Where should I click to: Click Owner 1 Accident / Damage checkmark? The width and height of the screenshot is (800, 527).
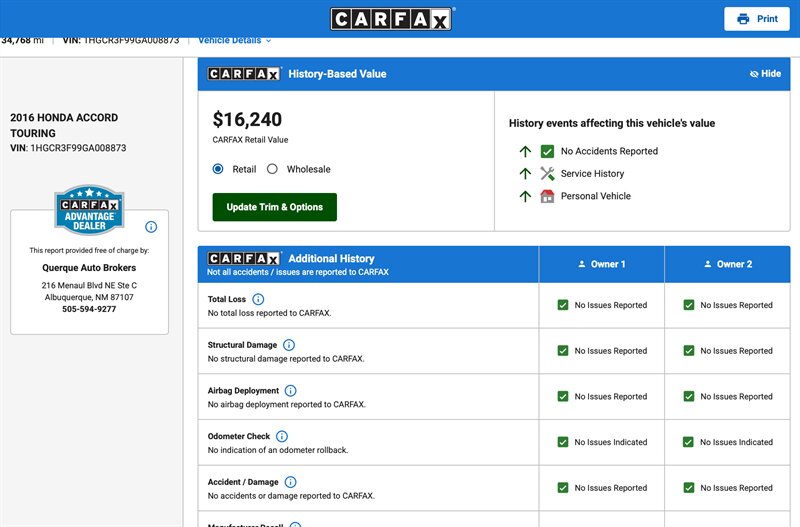pos(563,488)
